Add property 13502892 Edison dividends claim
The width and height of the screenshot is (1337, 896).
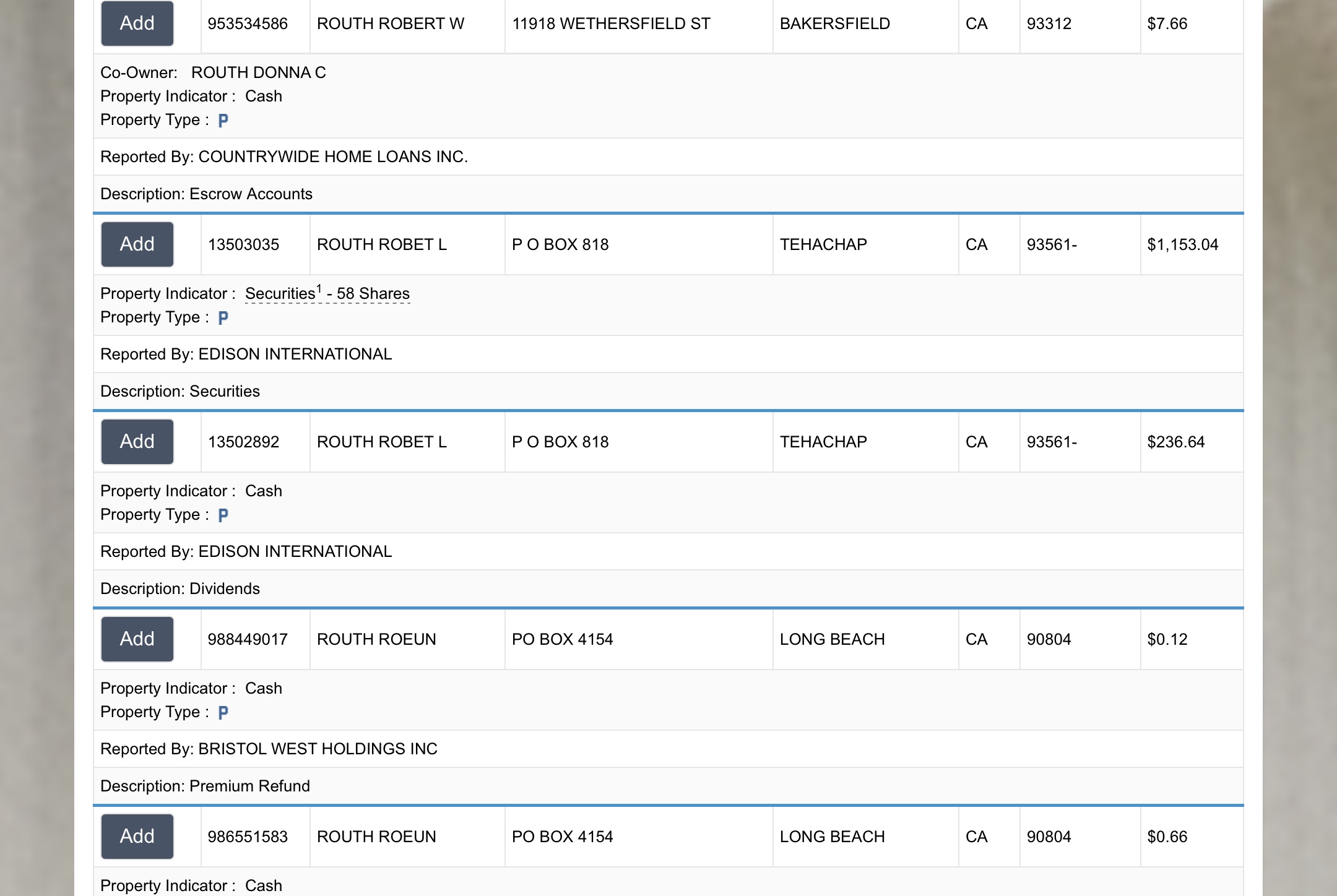(137, 442)
